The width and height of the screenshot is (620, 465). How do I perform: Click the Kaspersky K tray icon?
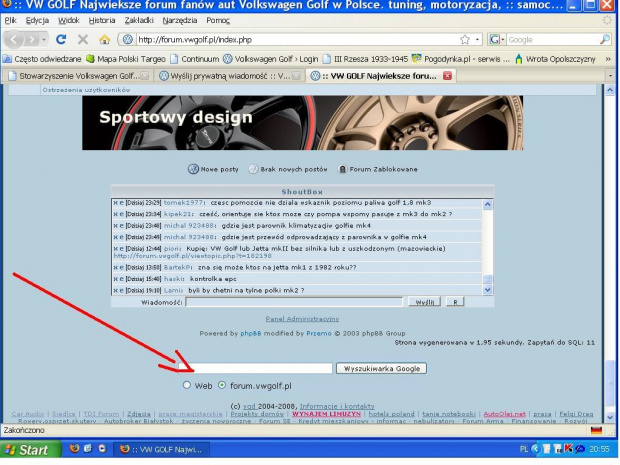(x=569, y=448)
